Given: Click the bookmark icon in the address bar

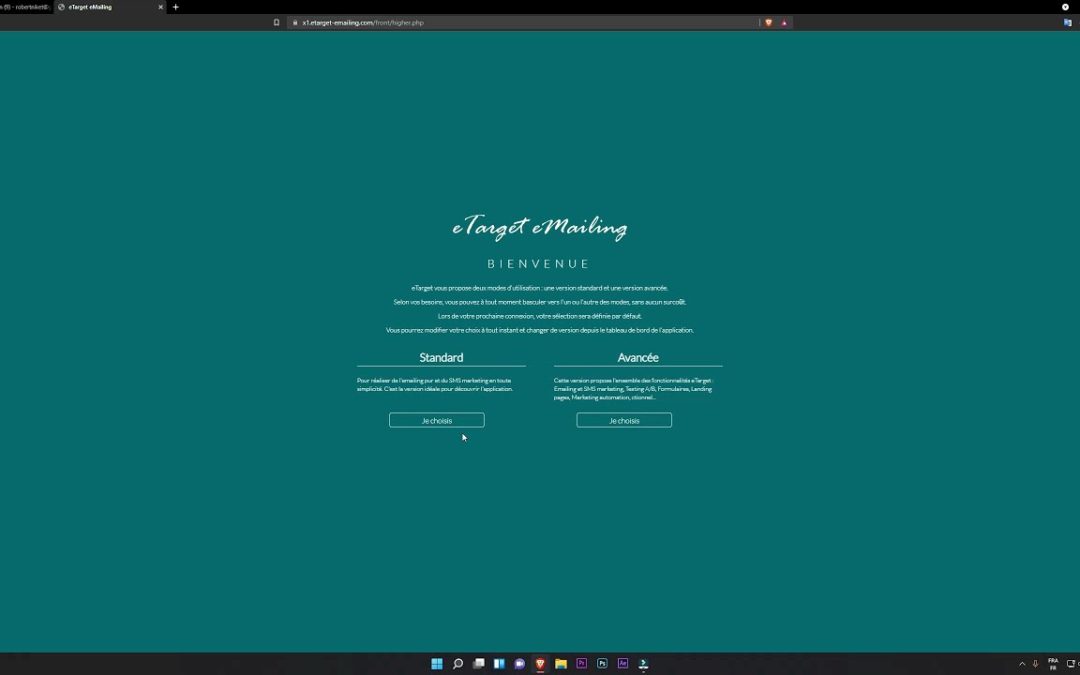Looking at the screenshot, I should pyautogui.click(x=277, y=22).
